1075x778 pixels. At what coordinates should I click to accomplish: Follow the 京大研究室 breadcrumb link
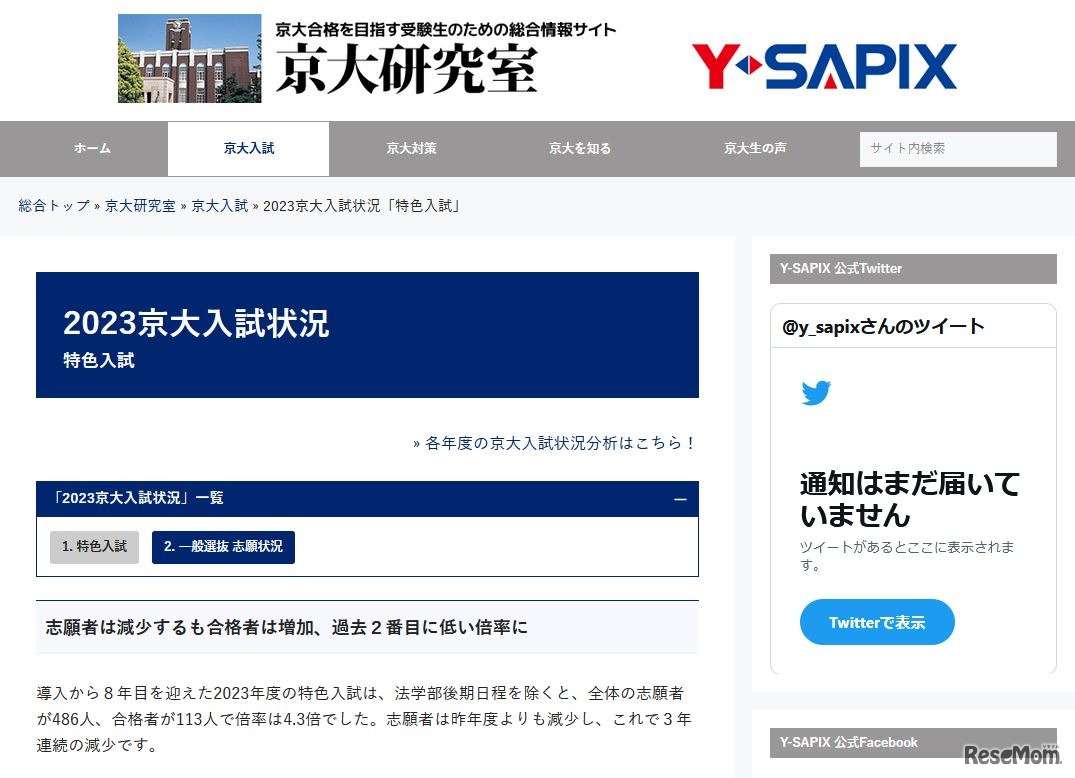click(140, 205)
